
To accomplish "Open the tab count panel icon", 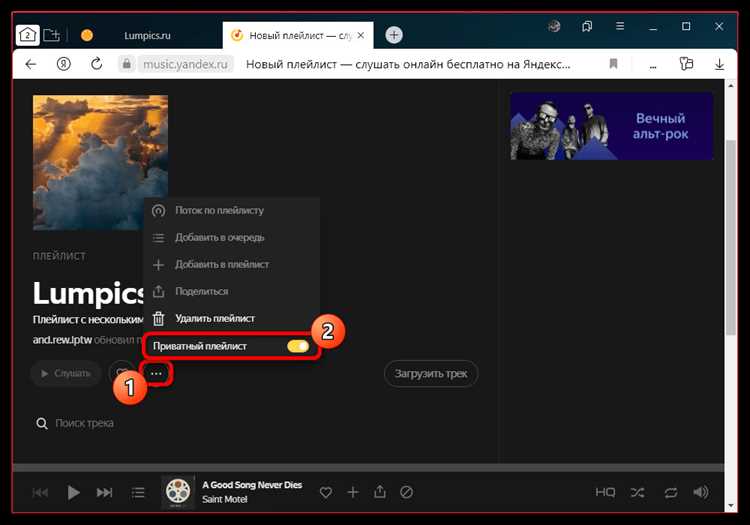I will (x=27, y=35).
